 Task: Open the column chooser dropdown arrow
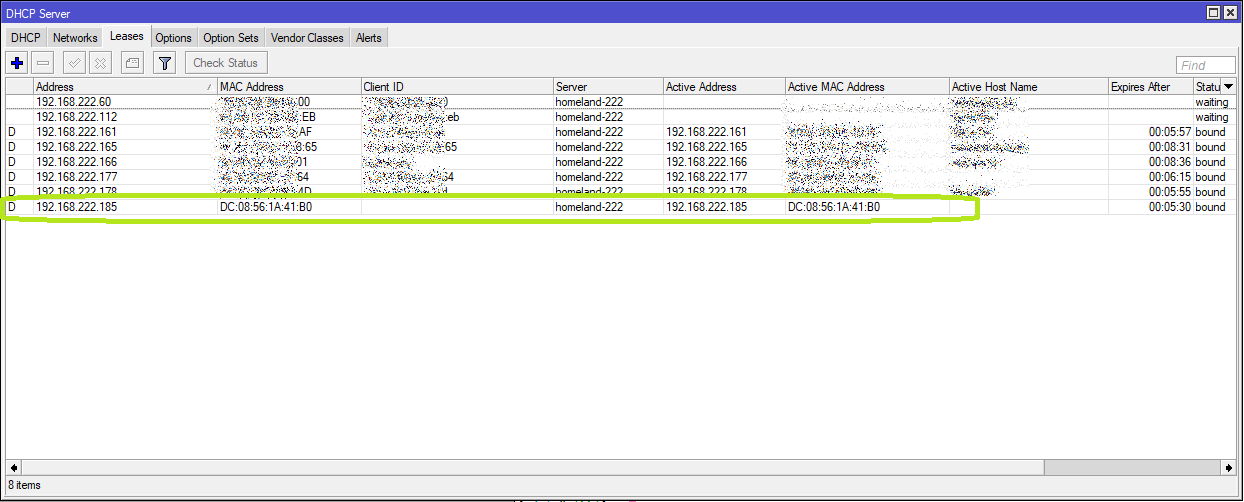pos(1229,87)
